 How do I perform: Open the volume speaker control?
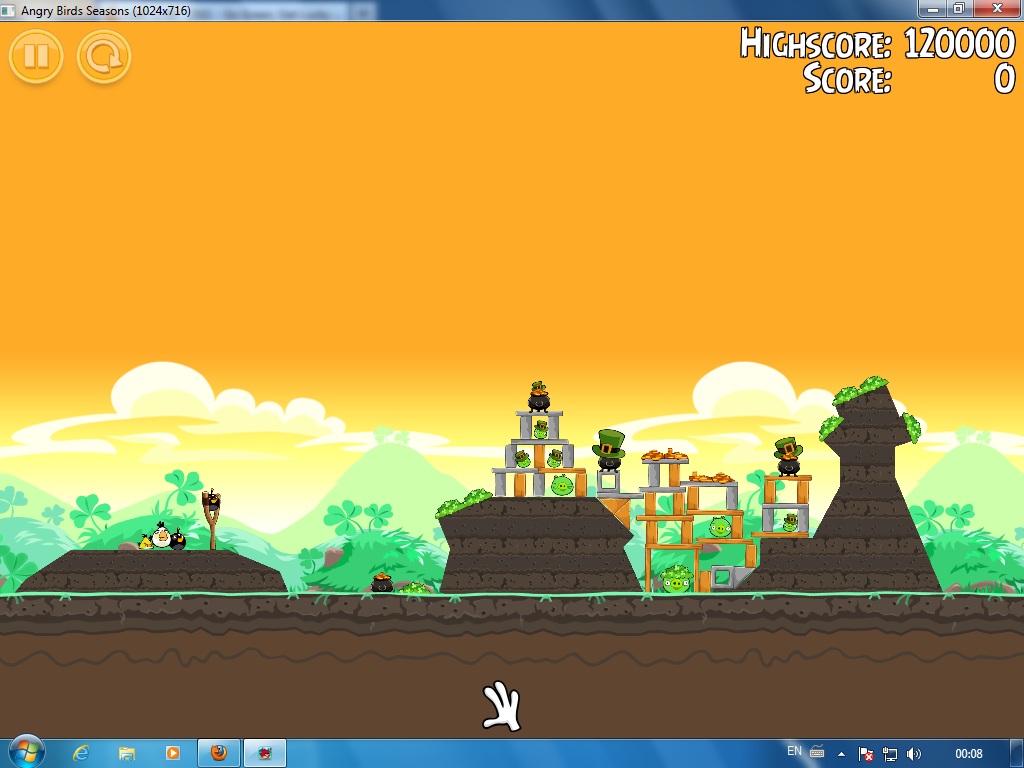point(912,753)
